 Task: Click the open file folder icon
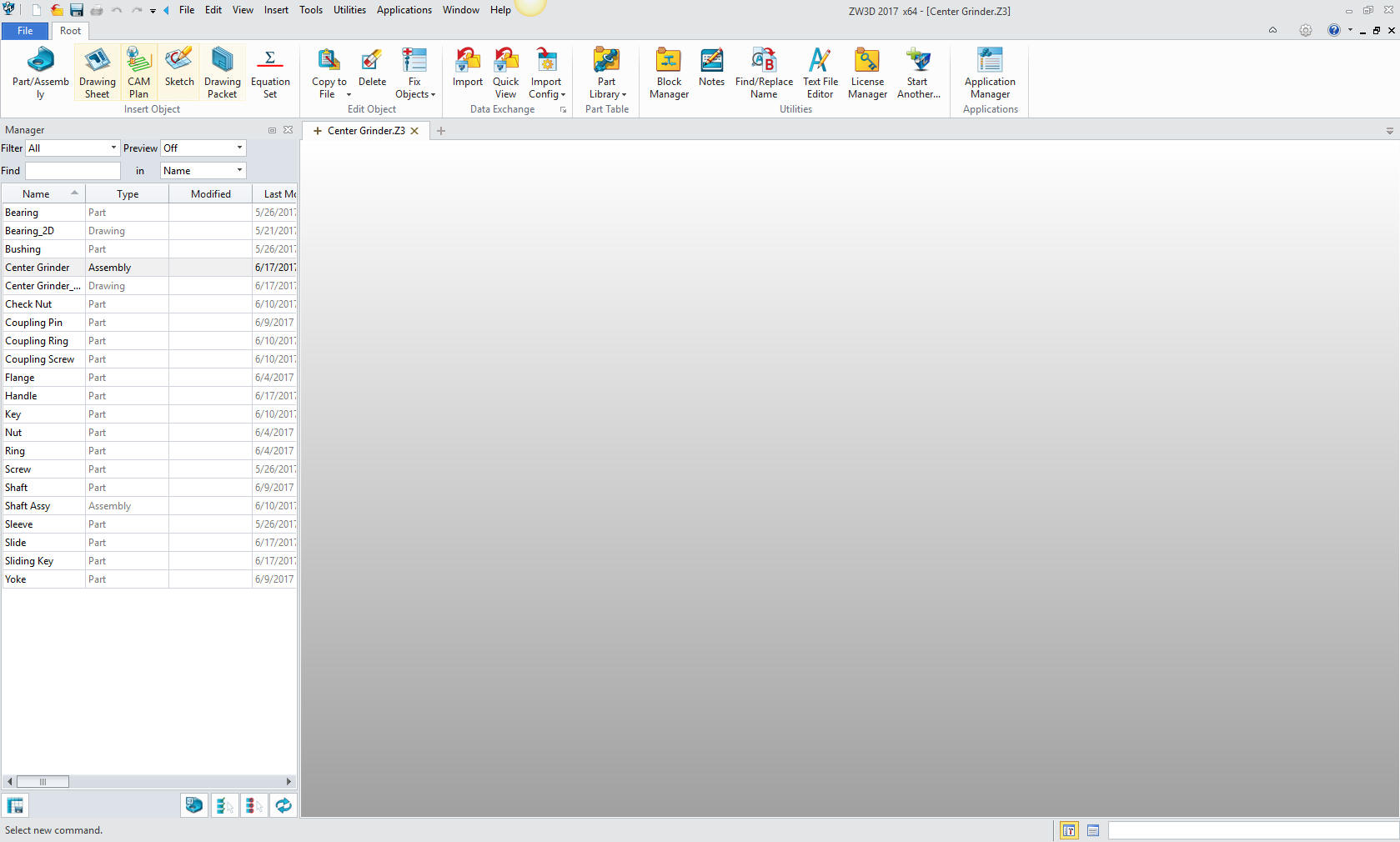coord(56,10)
